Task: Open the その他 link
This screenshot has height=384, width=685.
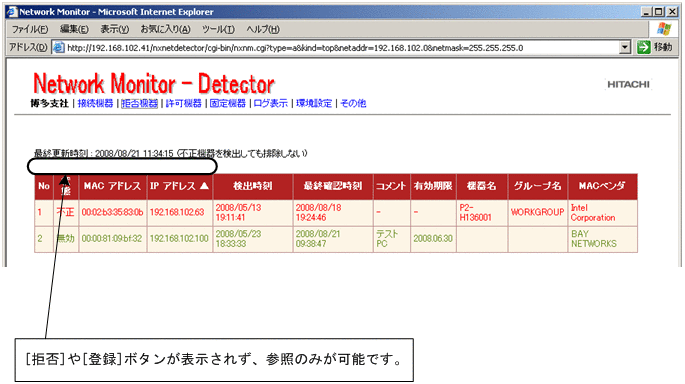Action: (353, 103)
